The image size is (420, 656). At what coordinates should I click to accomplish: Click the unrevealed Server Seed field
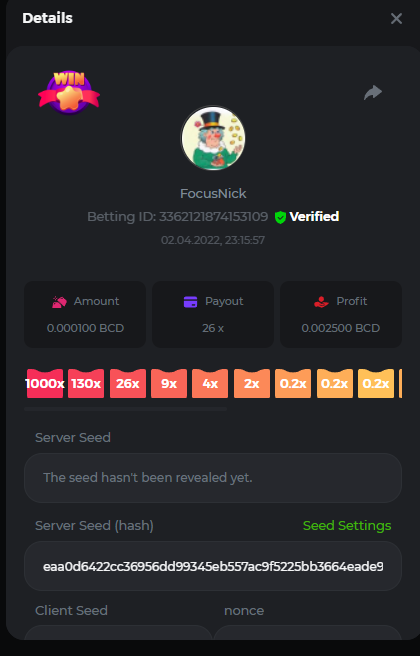(213, 478)
